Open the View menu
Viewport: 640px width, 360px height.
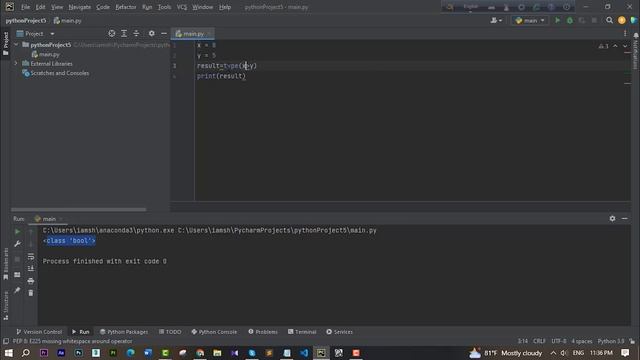pyautogui.click(x=57, y=7)
